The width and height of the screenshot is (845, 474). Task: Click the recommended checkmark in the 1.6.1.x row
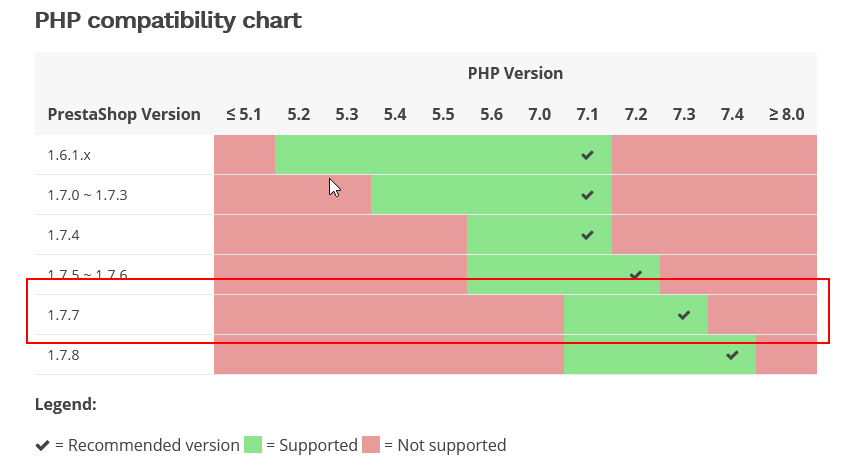tap(587, 155)
